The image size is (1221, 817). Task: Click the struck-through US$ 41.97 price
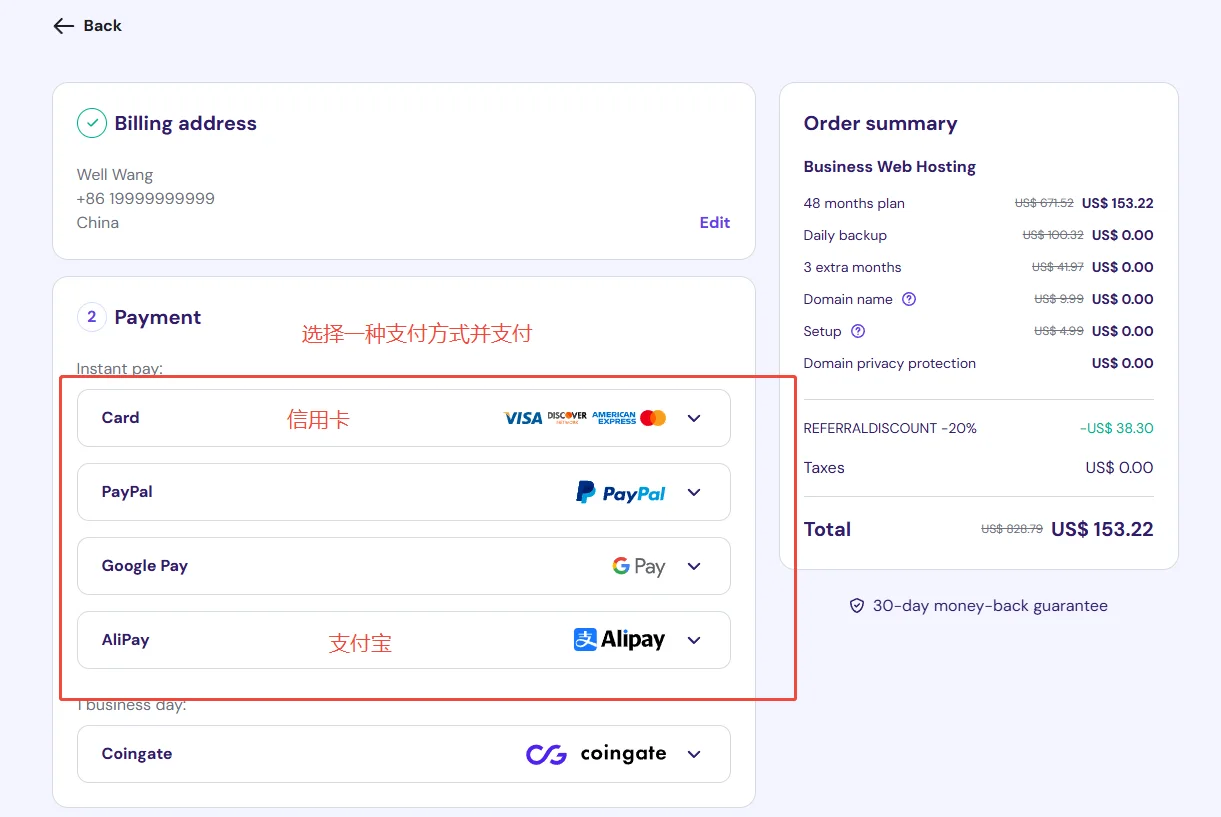pos(1058,267)
